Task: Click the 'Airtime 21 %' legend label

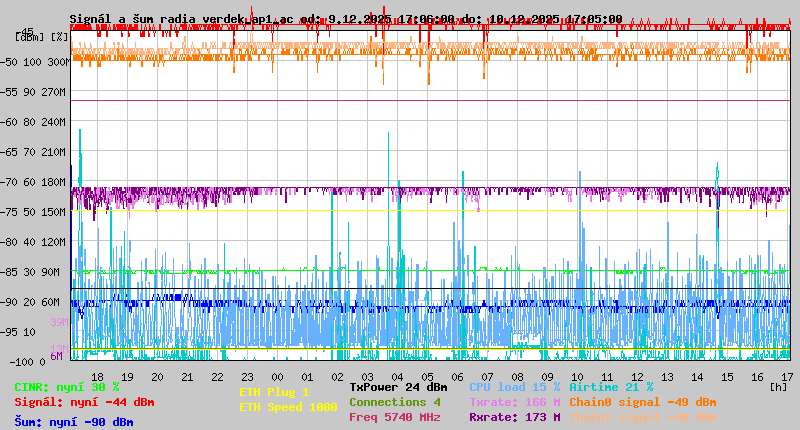Action: click(x=611, y=387)
